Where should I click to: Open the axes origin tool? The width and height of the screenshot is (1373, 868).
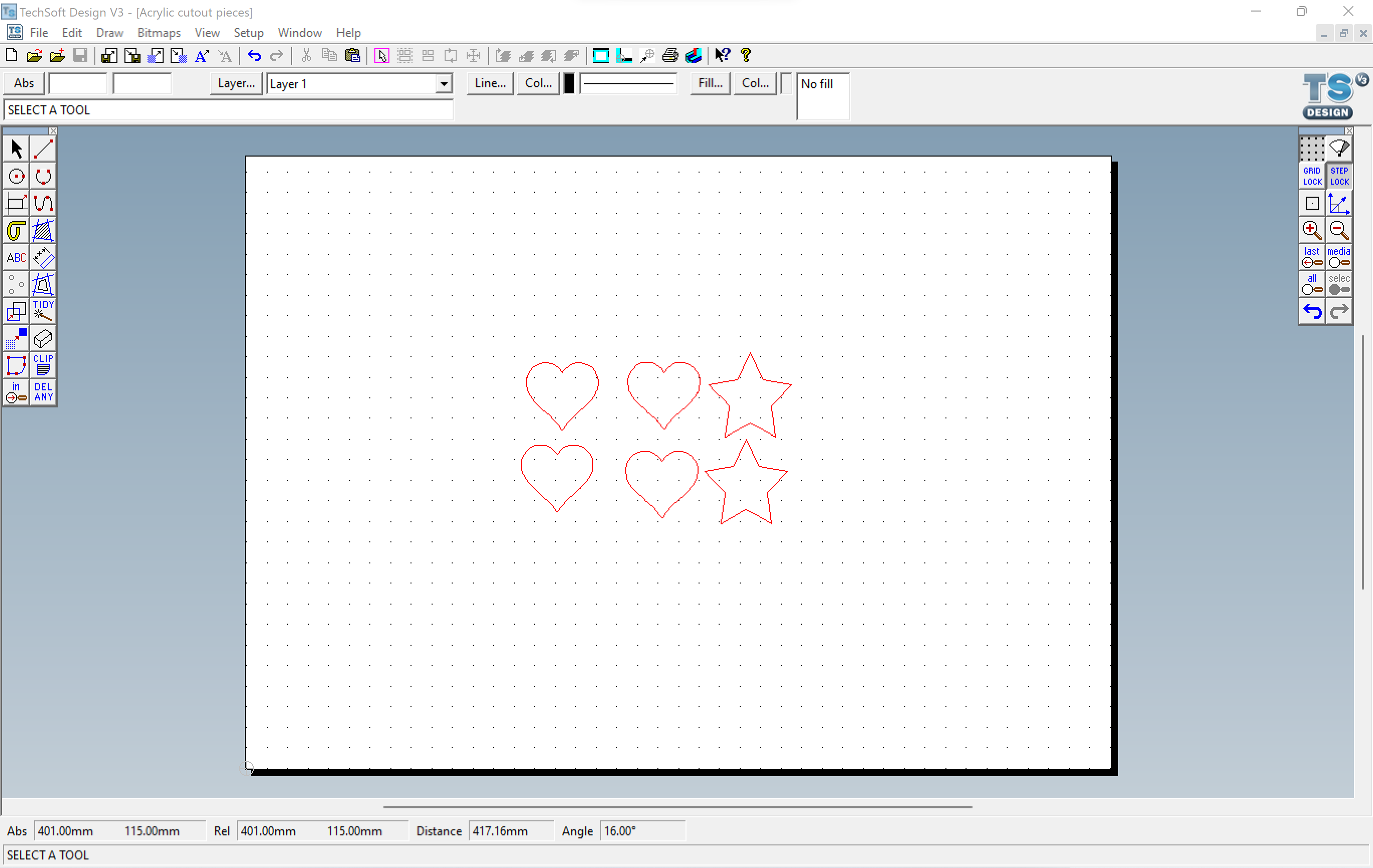point(1339,204)
